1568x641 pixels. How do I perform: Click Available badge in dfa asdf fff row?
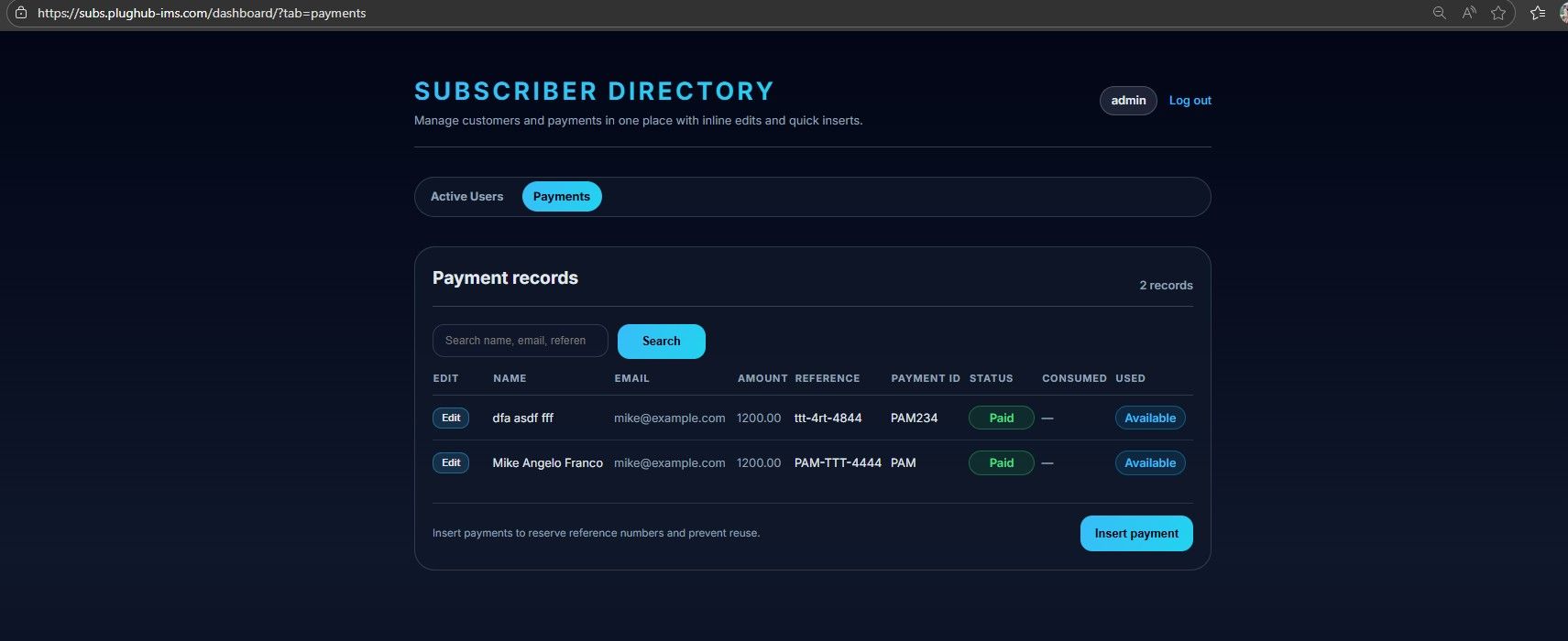pyautogui.click(x=1149, y=418)
